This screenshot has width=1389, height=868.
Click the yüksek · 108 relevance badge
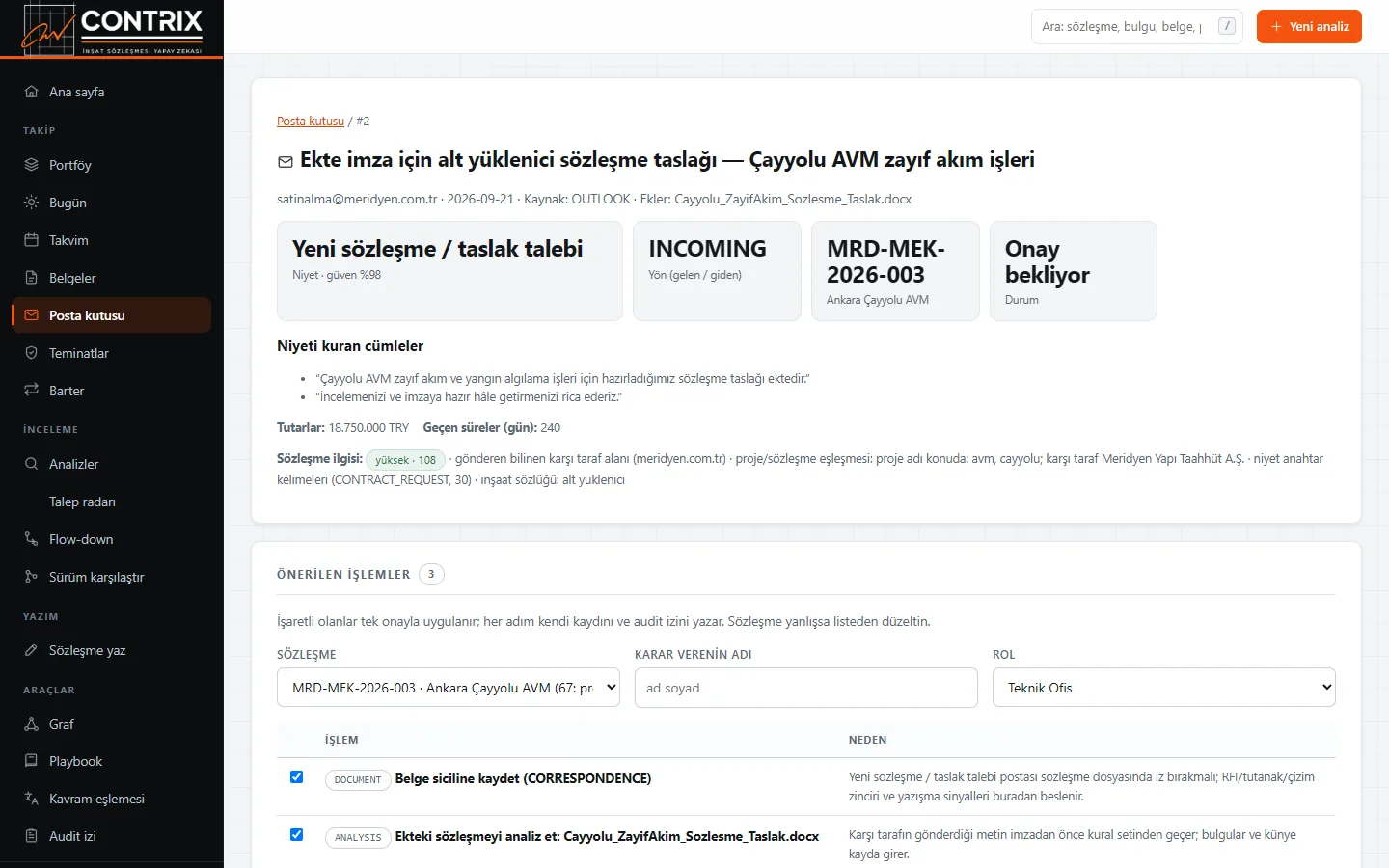tap(405, 460)
